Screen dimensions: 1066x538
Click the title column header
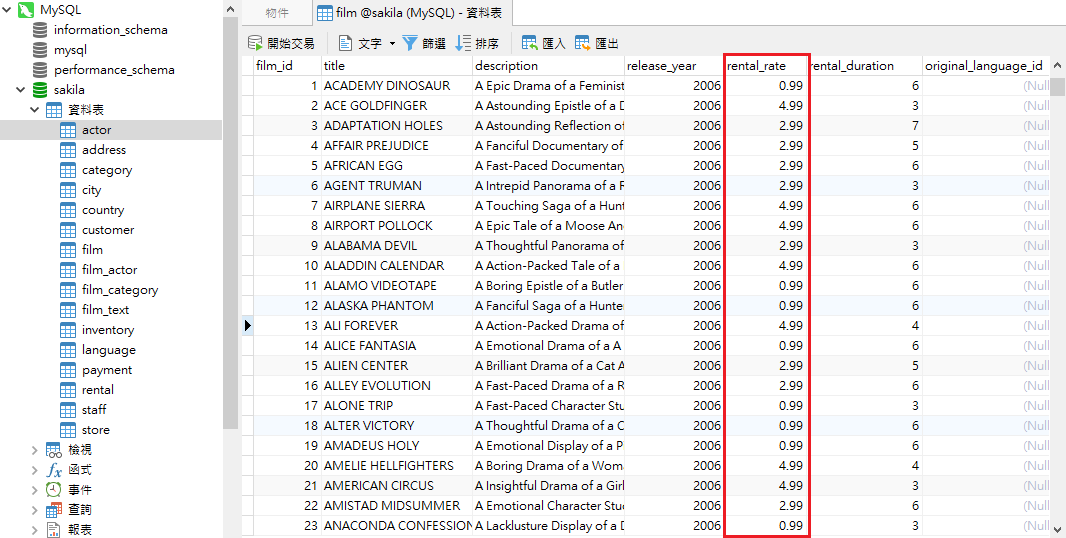396,66
